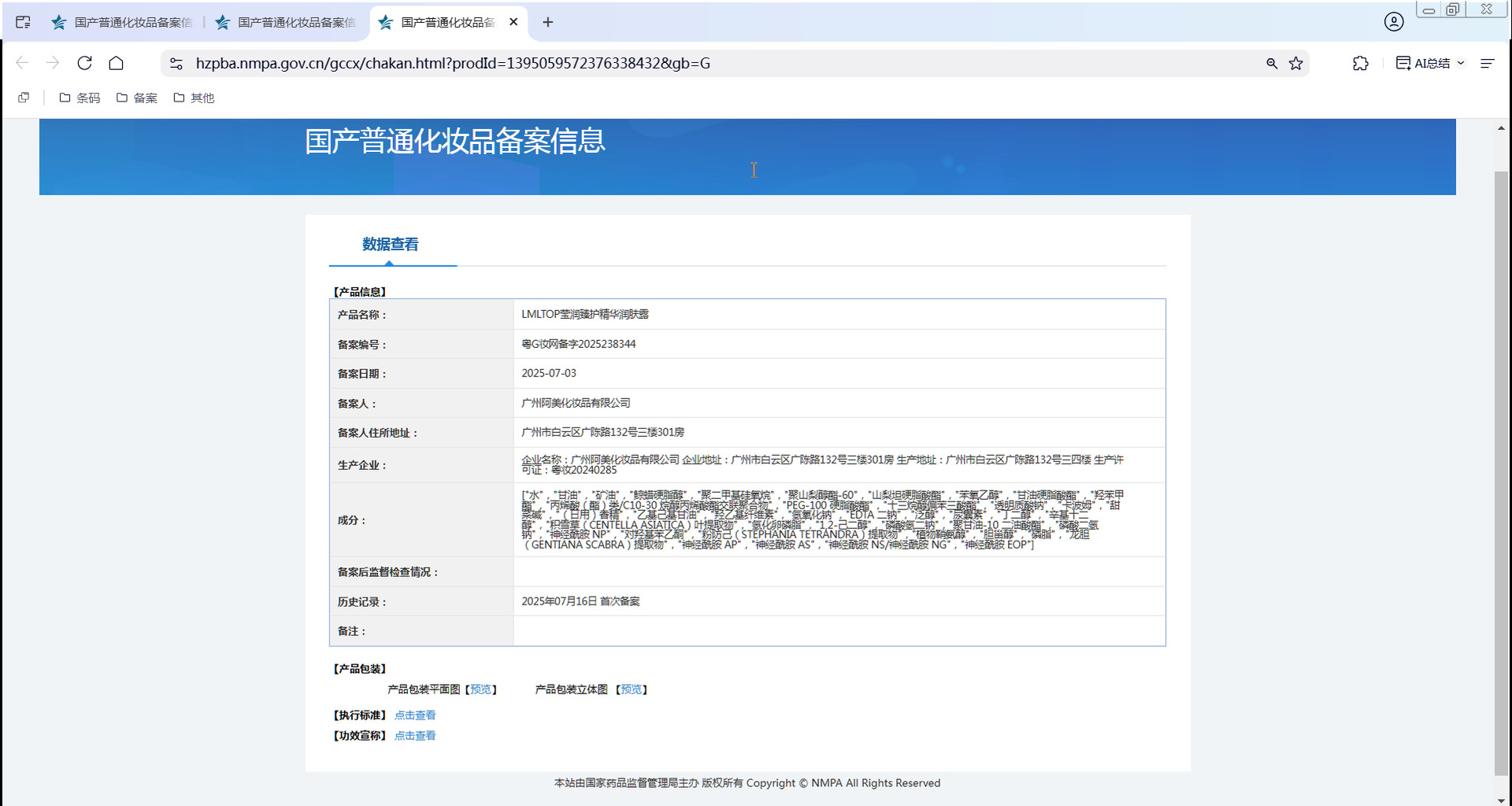Image resolution: width=1512 pixels, height=806 pixels.
Task: Open the browser home page
Action: point(117,63)
